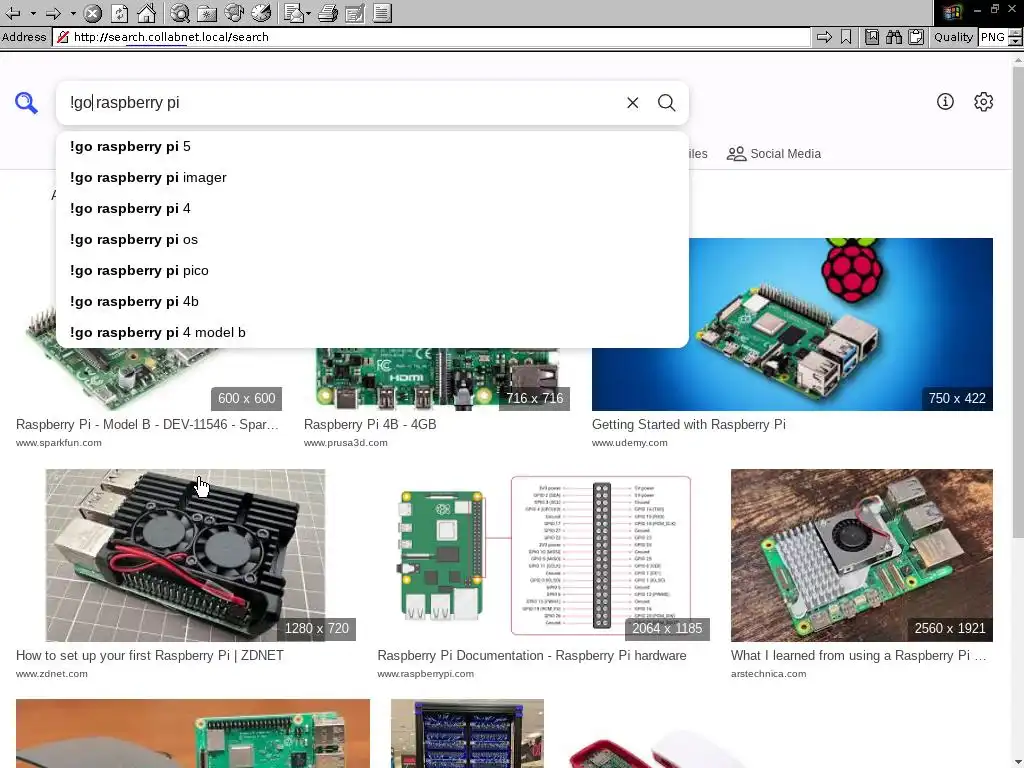
Task: Open the Ars Technica Raspberry Pi image
Action: pos(862,555)
